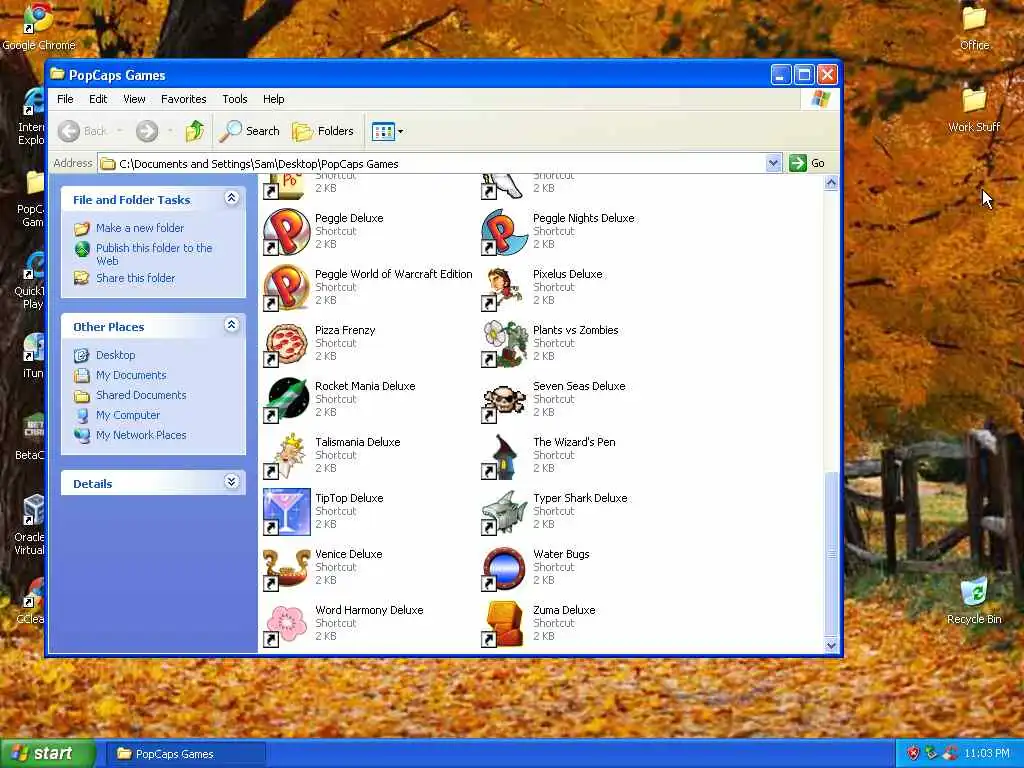
Task: Open the Tools menu
Action: (234, 99)
